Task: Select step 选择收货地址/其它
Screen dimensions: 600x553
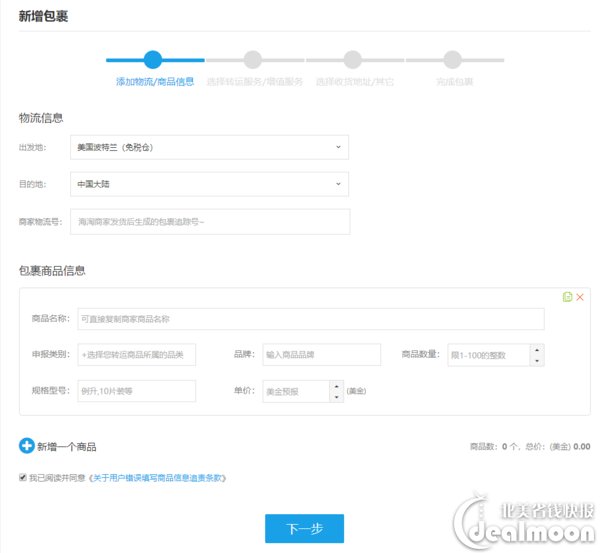Action: [x=354, y=82]
